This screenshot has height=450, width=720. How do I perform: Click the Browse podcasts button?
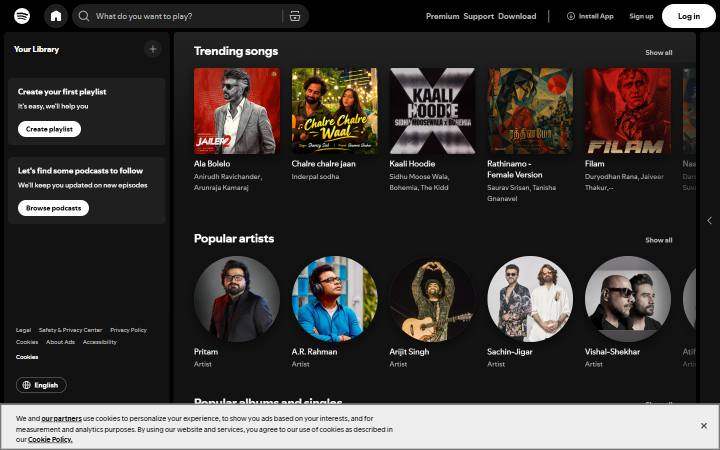click(x=53, y=208)
